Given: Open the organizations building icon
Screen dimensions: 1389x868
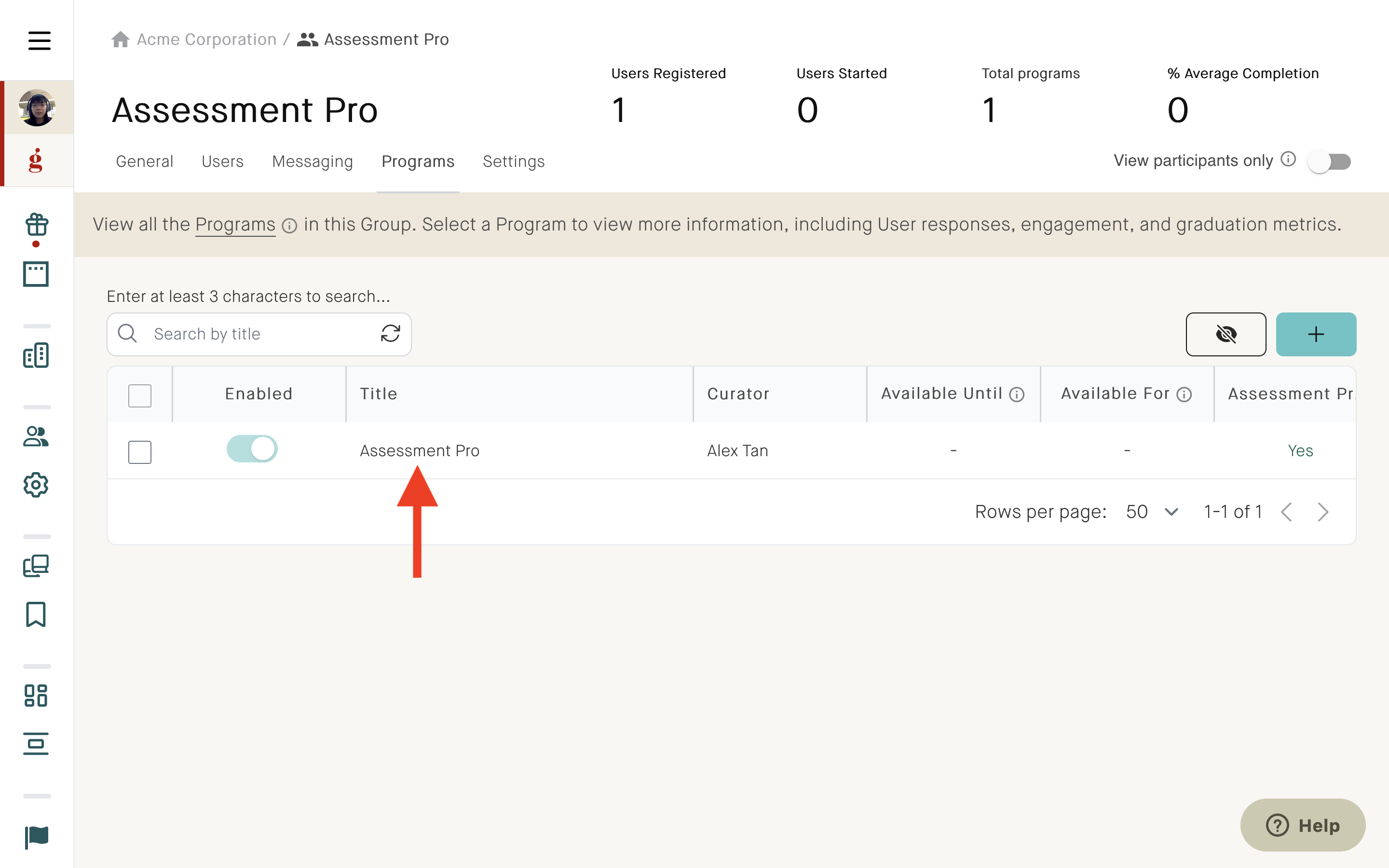Looking at the screenshot, I should (36, 355).
